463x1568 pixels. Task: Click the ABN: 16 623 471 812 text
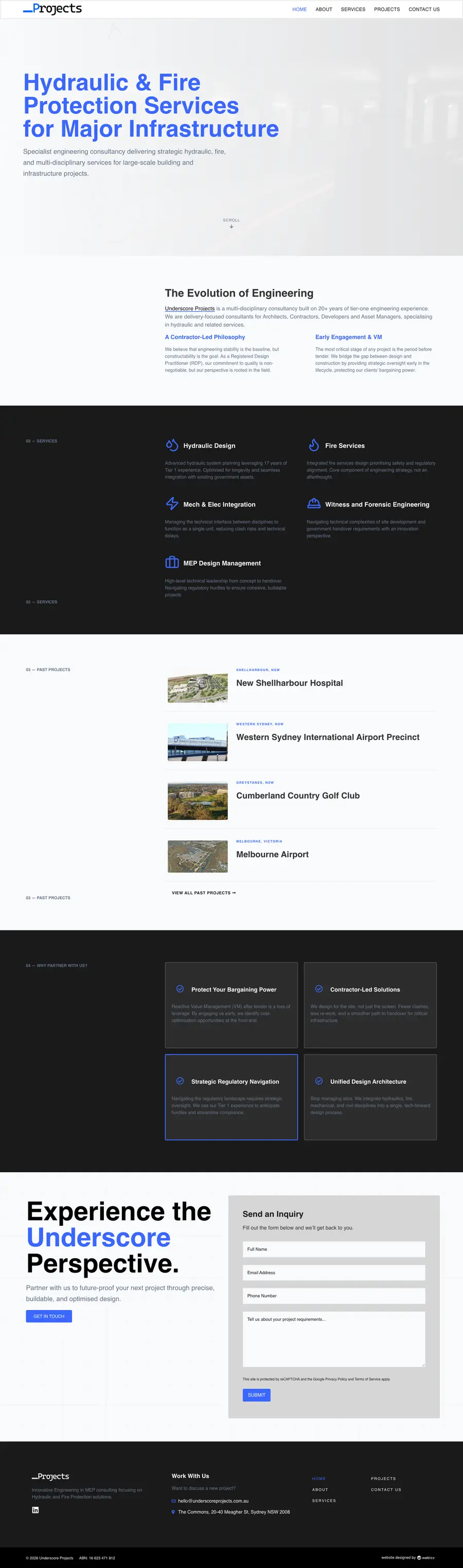[x=97, y=1558]
